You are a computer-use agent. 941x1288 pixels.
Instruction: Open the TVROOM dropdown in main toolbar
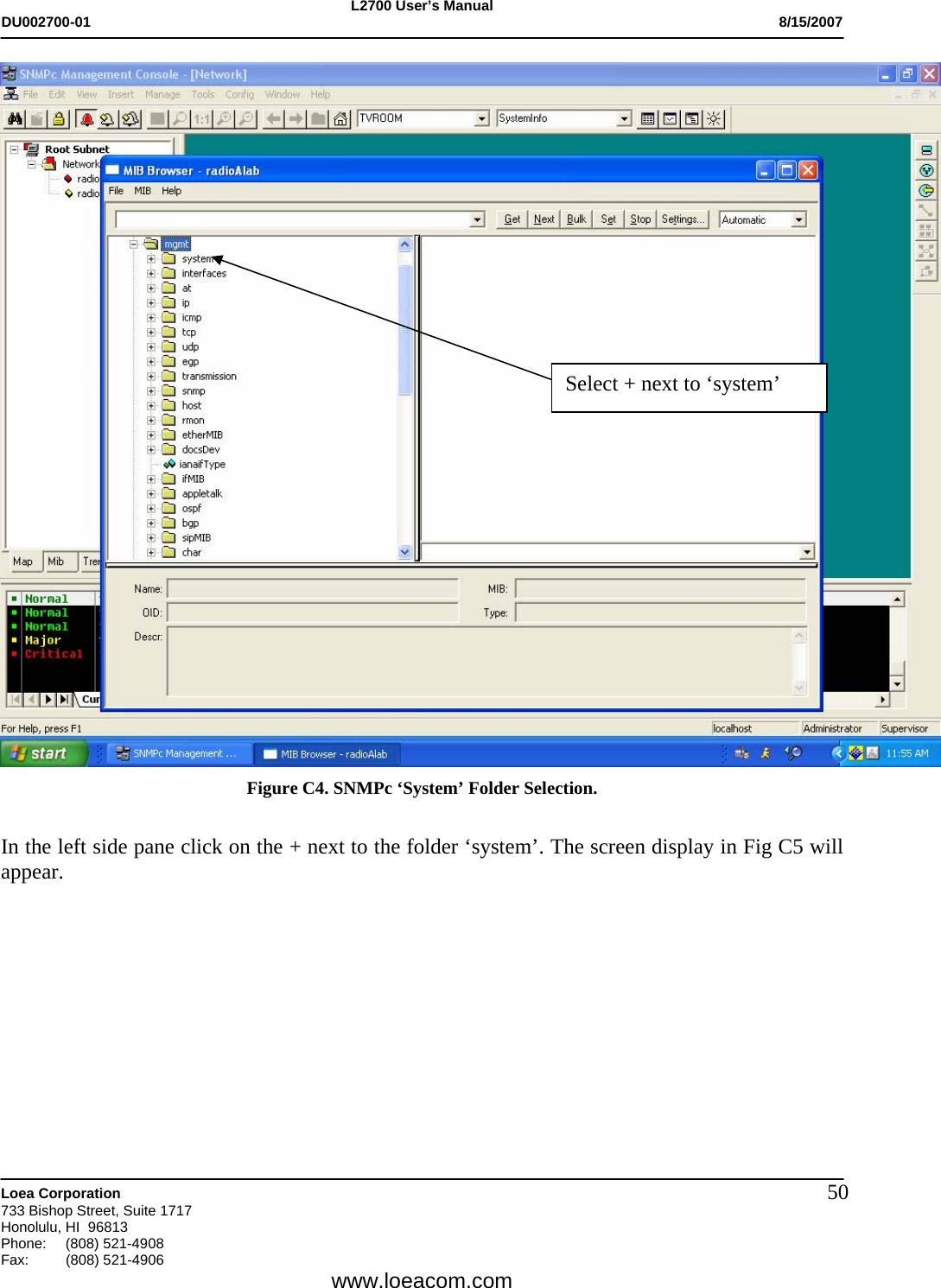click(482, 119)
